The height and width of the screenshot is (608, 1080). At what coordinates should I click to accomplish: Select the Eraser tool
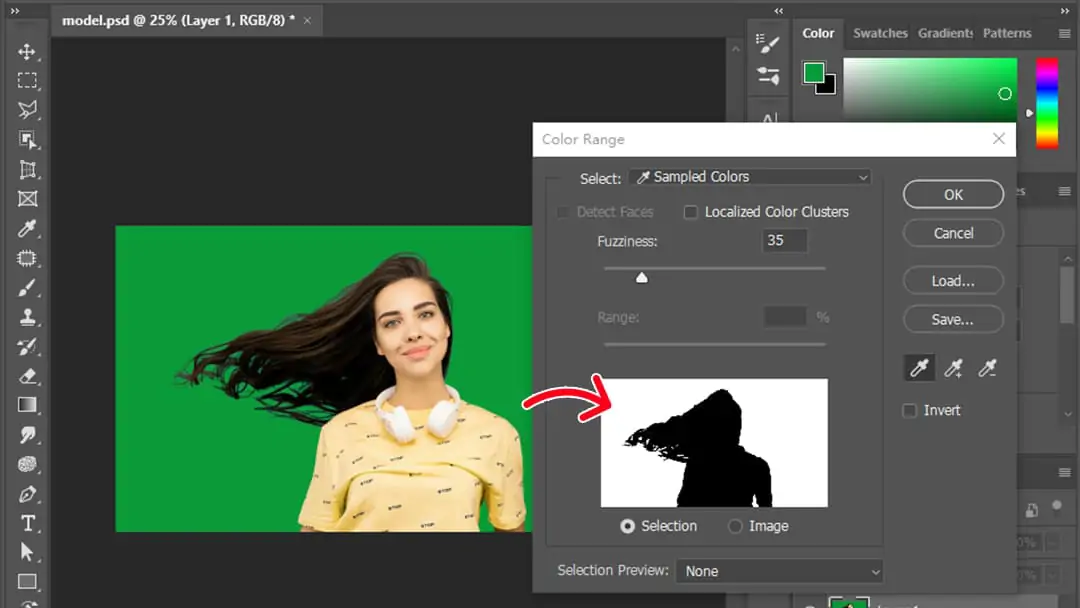[x=27, y=376]
